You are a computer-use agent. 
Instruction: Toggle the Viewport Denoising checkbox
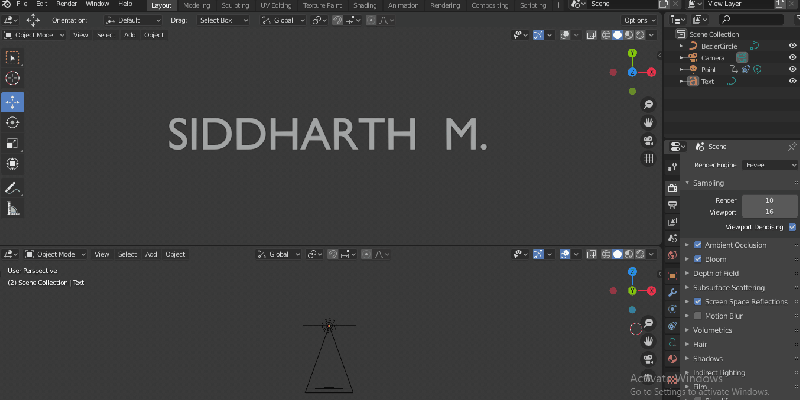pos(792,227)
